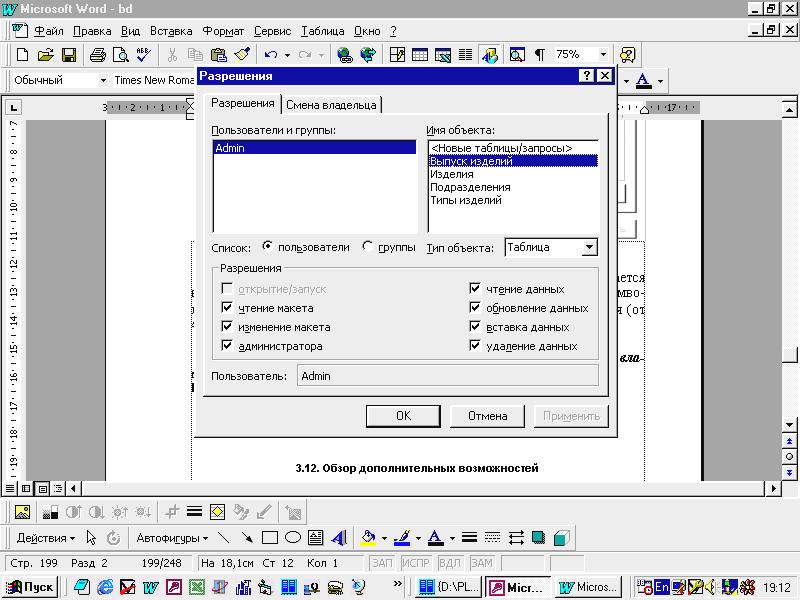Click the 'Отмена' button
The width and height of the screenshot is (800, 600).
coord(487,416)
